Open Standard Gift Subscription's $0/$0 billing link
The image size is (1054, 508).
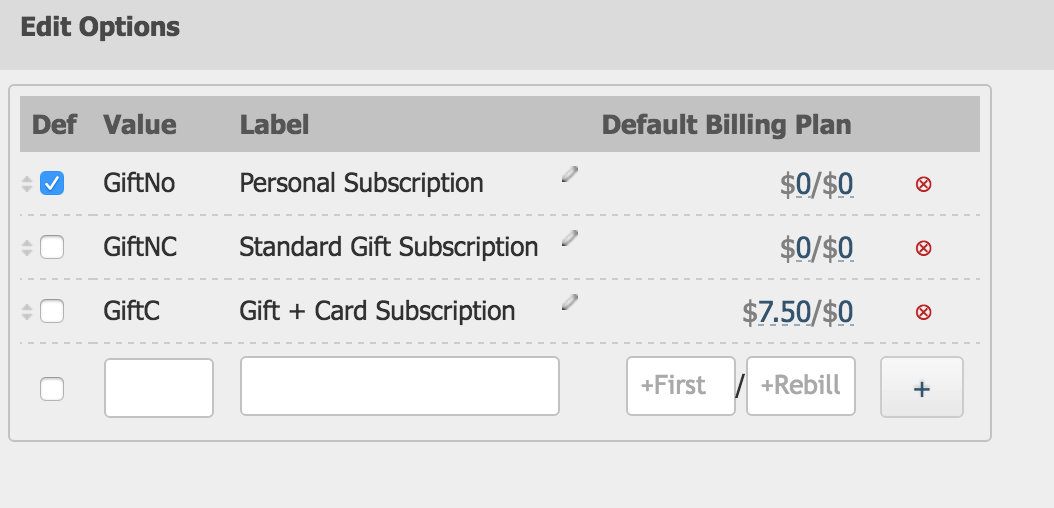coord(817,248)
